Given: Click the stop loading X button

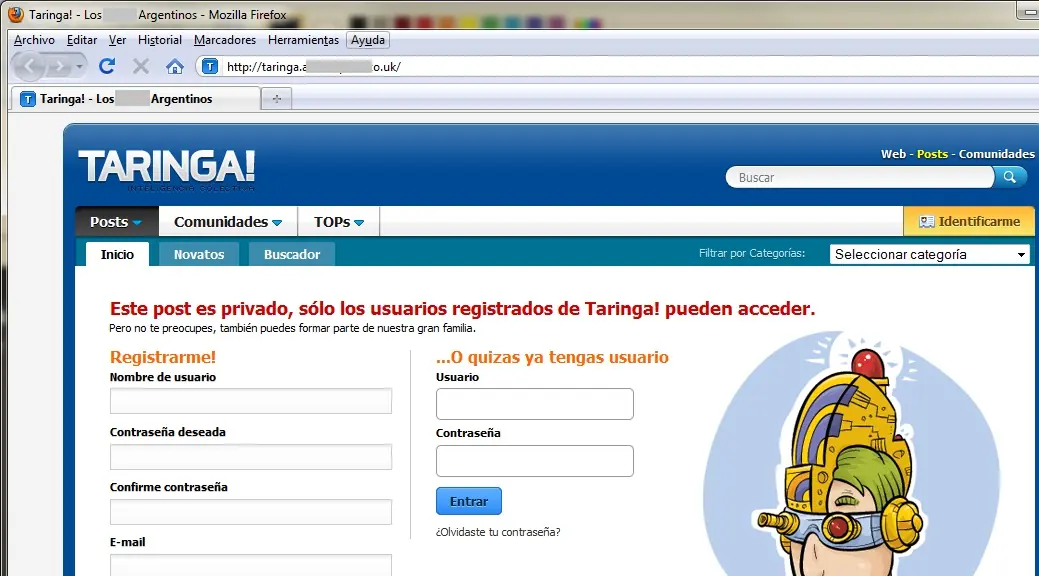Looking at the screenshot, I should (140, 66).
